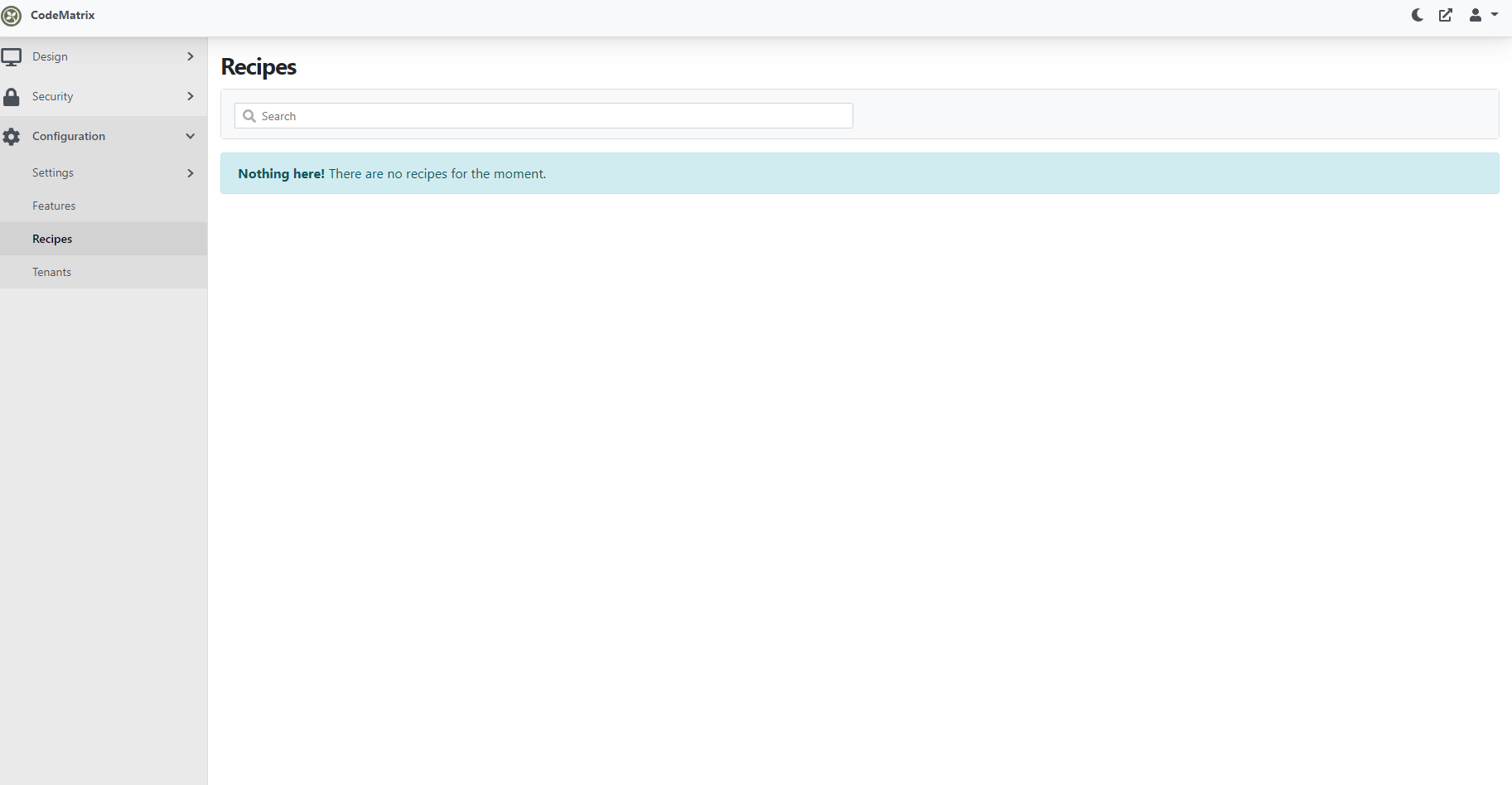Image resolution: width=1512 pixels, height=785 pixels.
Task: Toggle dark mode with the moon icon
Action: (x=1416, y=15)
